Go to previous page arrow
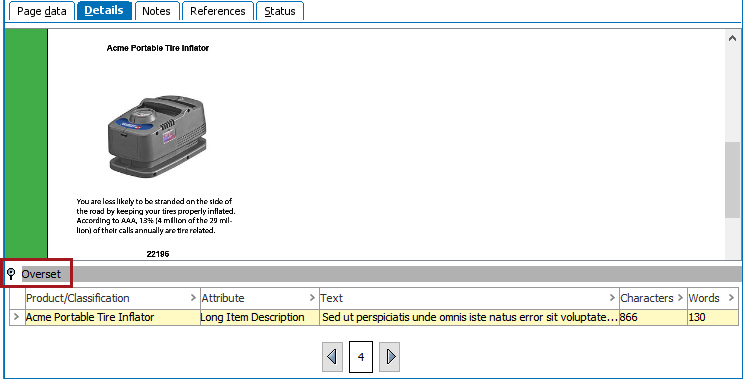 332,356
